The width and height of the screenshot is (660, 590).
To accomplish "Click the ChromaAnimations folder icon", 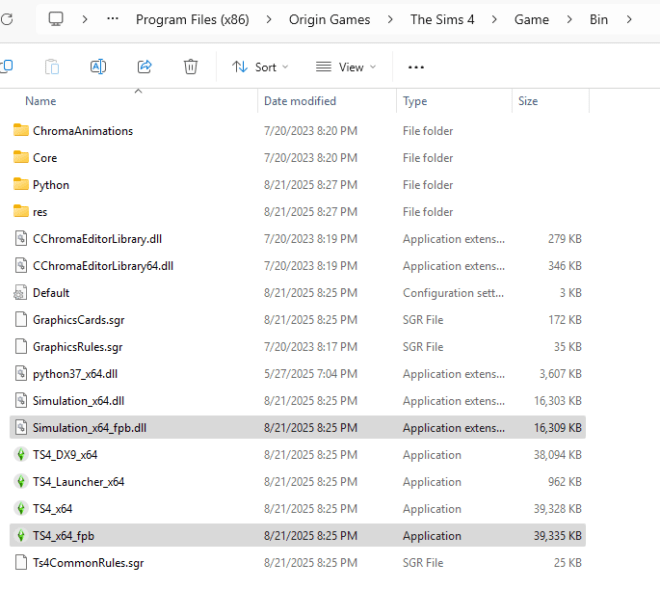I will [x=21, y=131].
